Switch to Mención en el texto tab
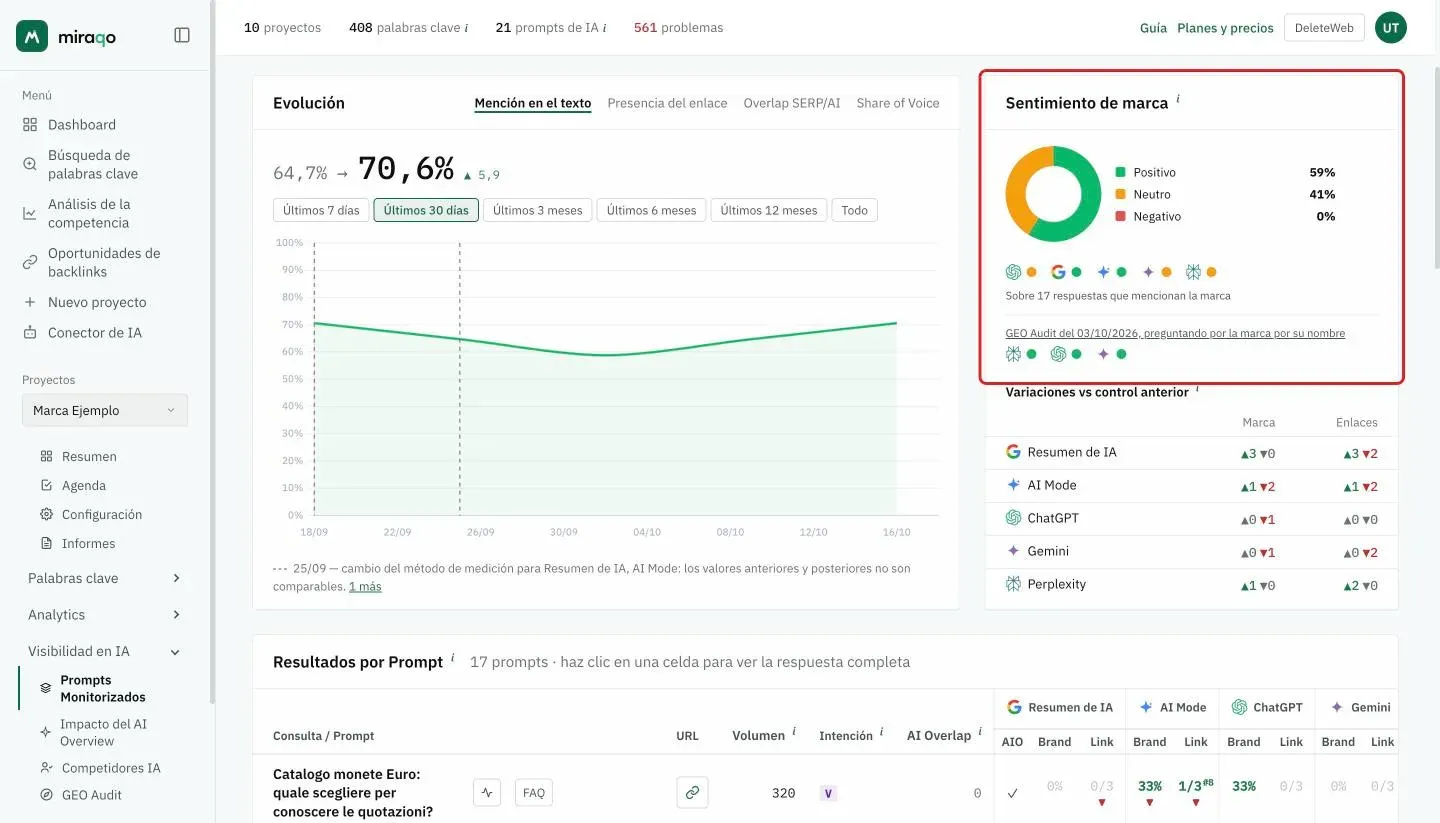1440x823 pixels. tap(533, 103)
